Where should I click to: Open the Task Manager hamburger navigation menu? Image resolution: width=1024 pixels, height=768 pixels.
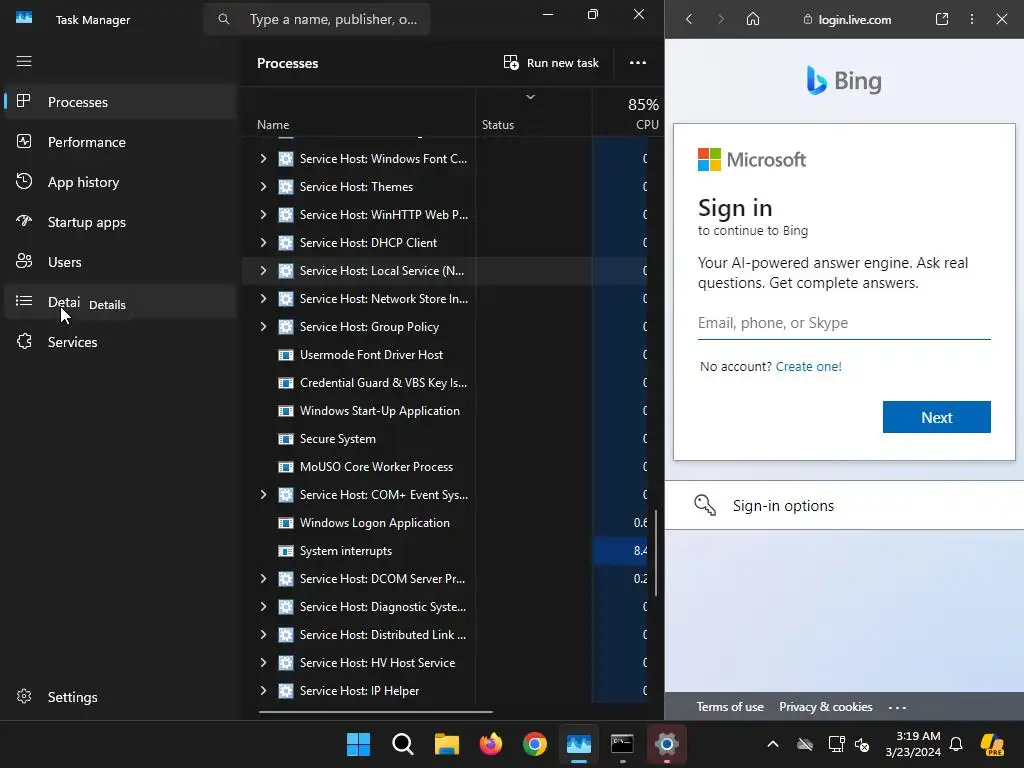[x=24, y=61]
